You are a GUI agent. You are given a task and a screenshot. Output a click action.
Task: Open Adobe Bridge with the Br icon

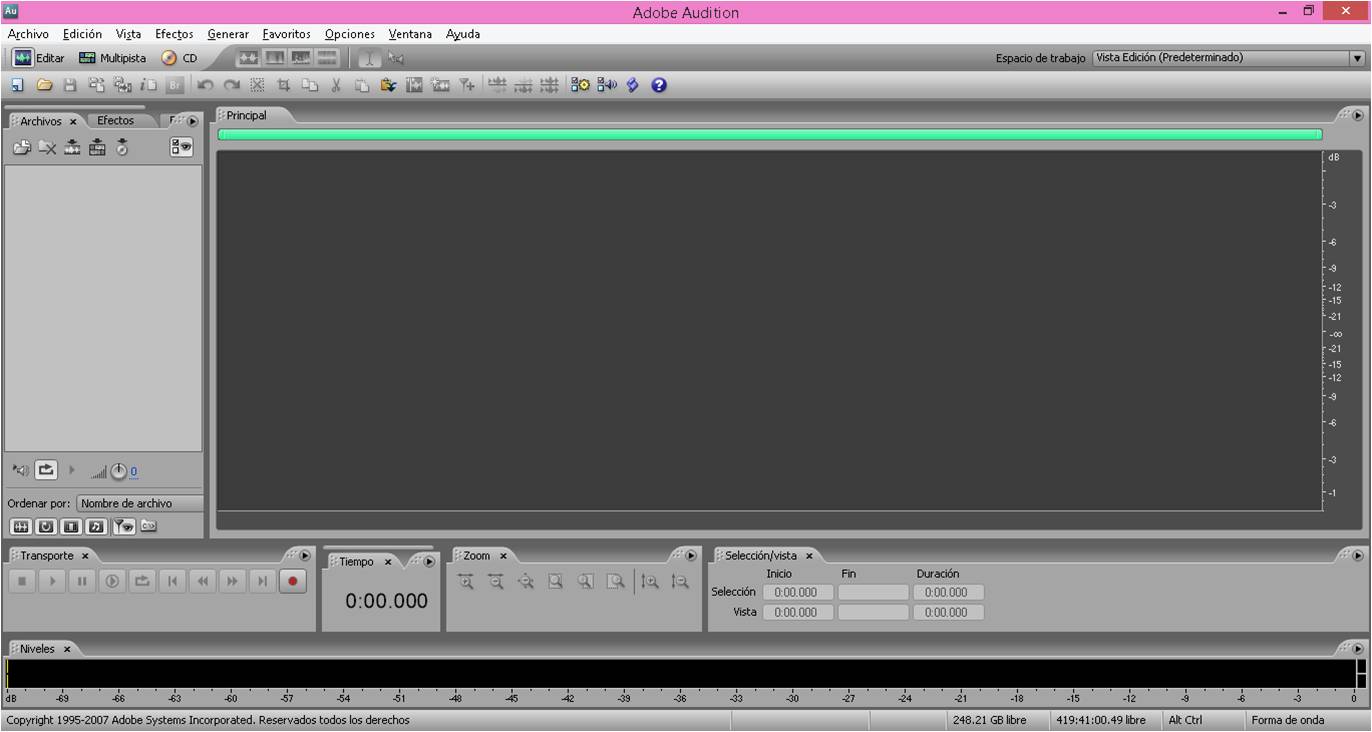175,85
